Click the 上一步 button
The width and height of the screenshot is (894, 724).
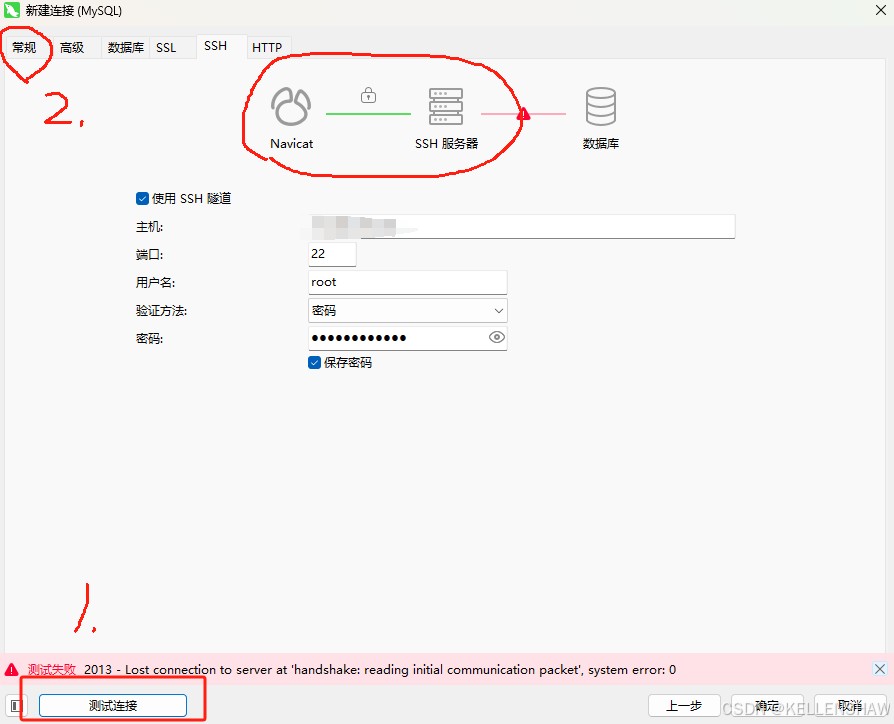point(684,706)
